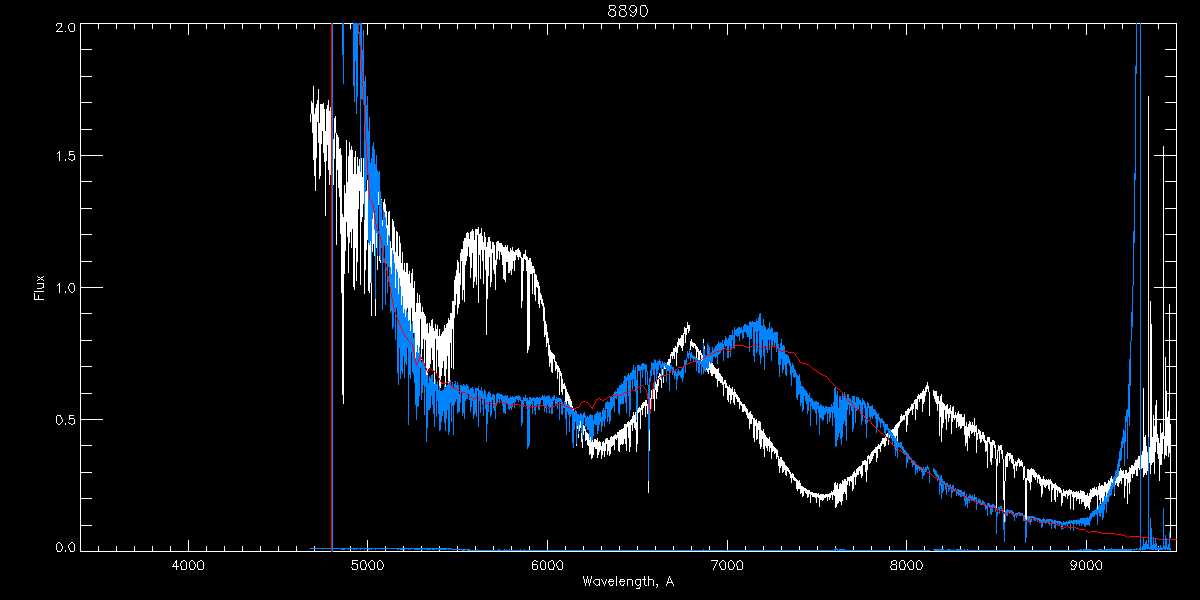Viewport: 1200px width, 600px height.
Task: Click the 1.0 flux tick label
Action: tap(63, 288)
